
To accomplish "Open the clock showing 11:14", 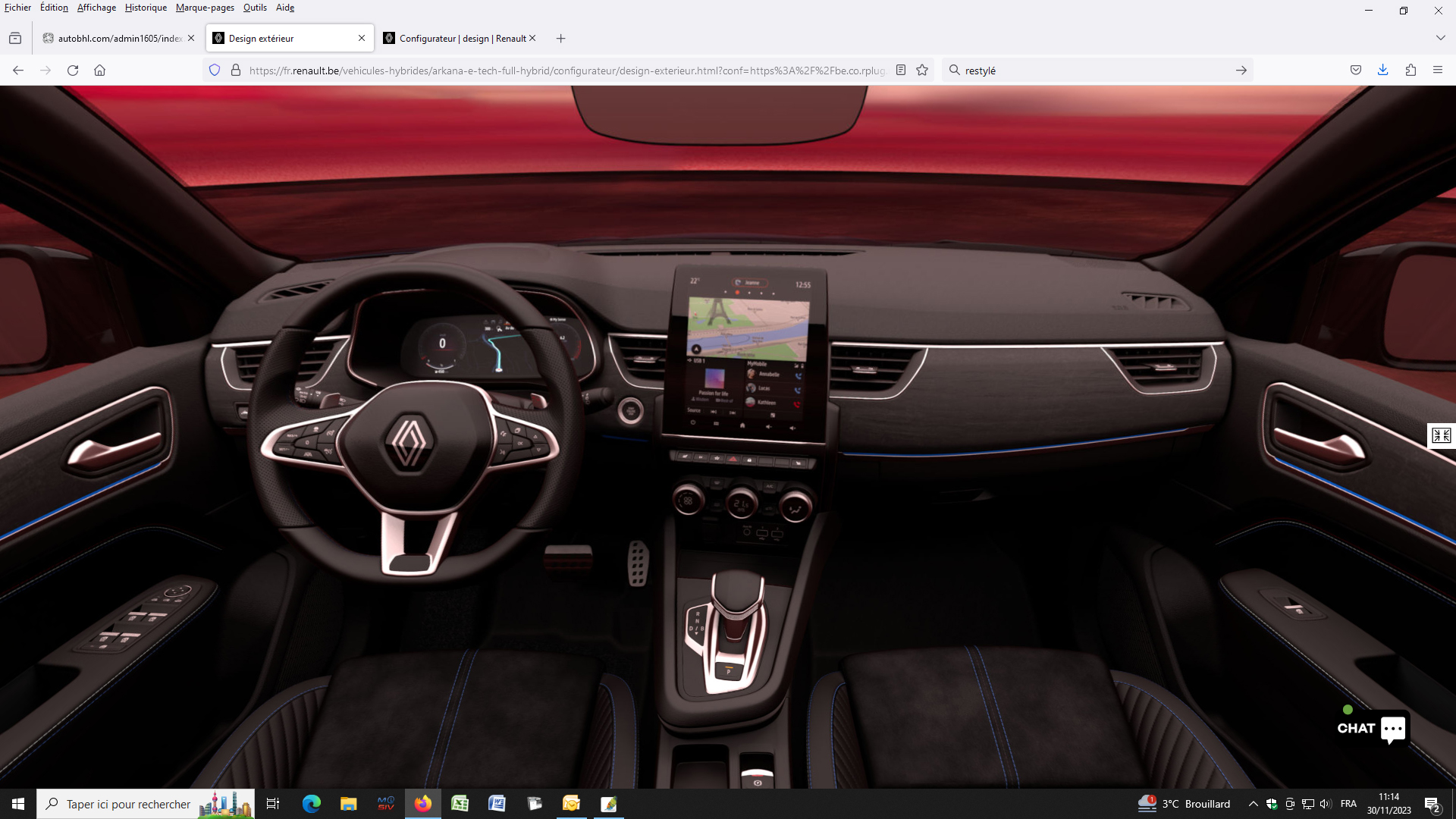I will point(1389,804).
